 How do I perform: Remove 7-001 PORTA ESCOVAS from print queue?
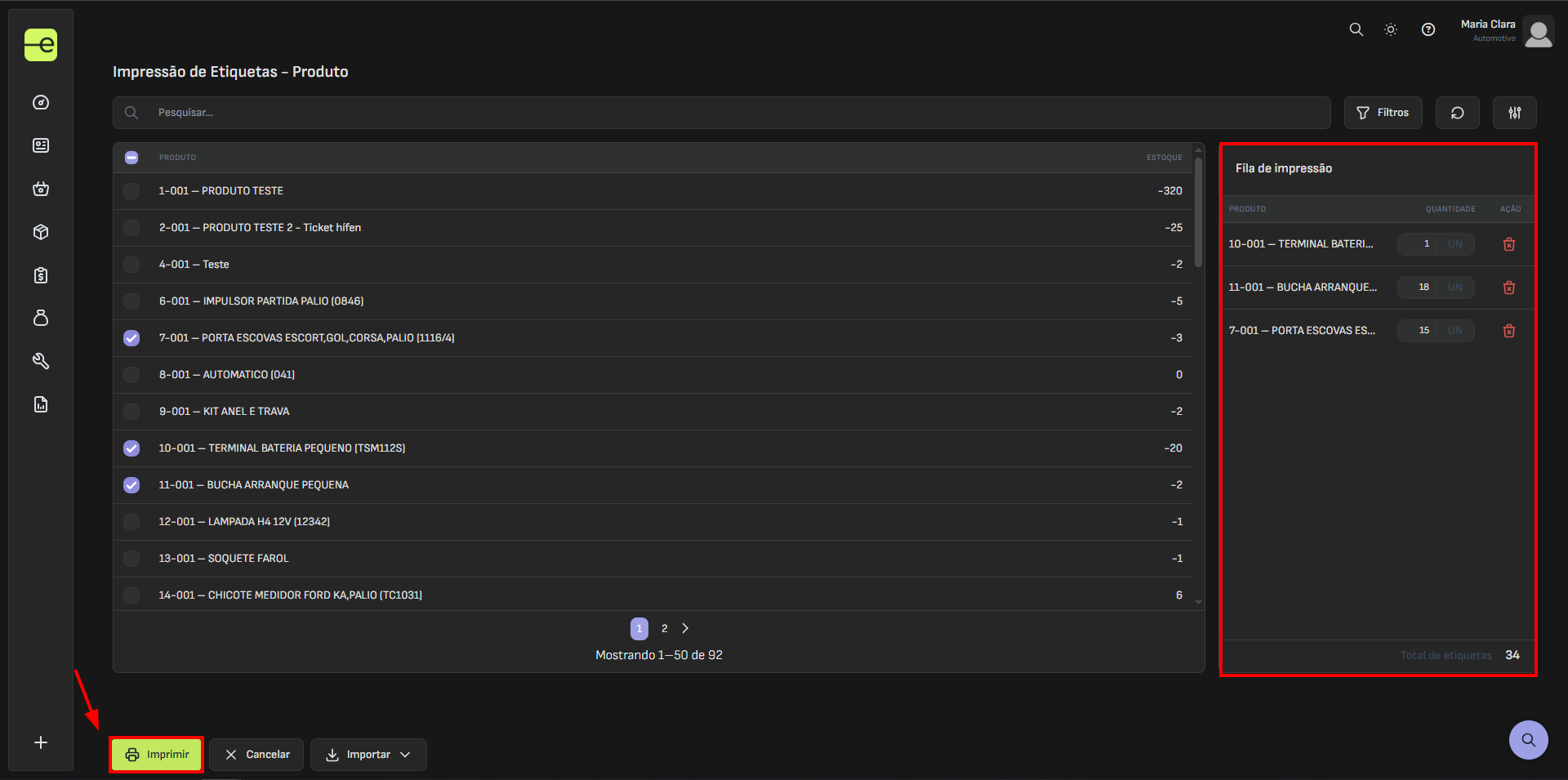click(1509, 331)
